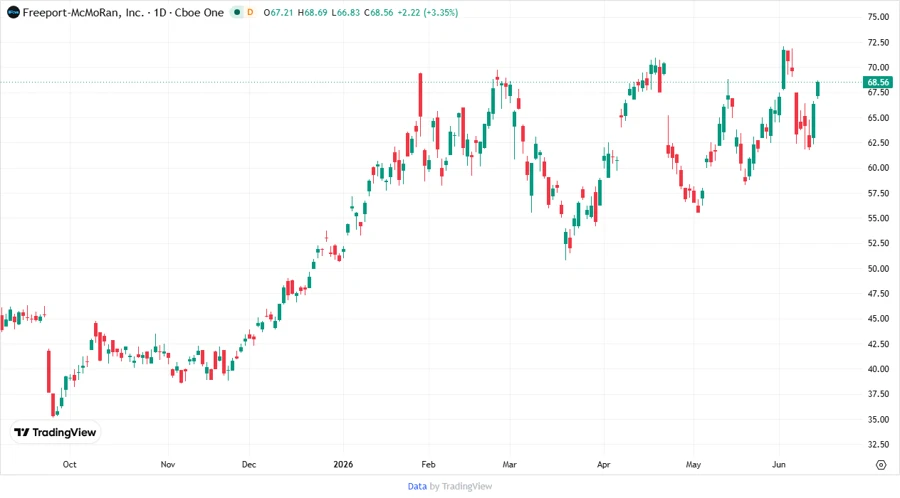Viewport: 900px width, 498px height.
Task: Click the 62.50 price axis label
Action: click(878, 143)
